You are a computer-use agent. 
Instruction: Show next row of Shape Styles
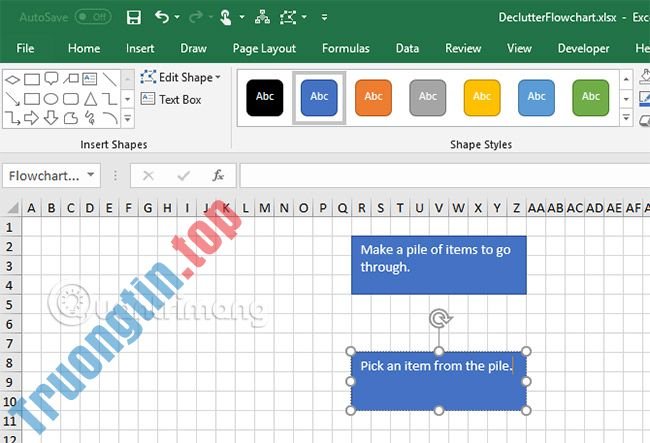pyautogui.click(x=626, y=99)
